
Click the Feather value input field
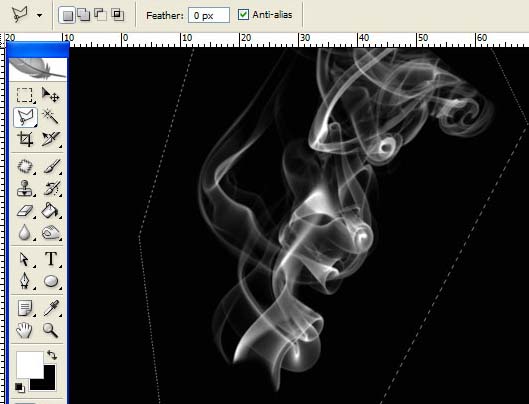(209, 16)
